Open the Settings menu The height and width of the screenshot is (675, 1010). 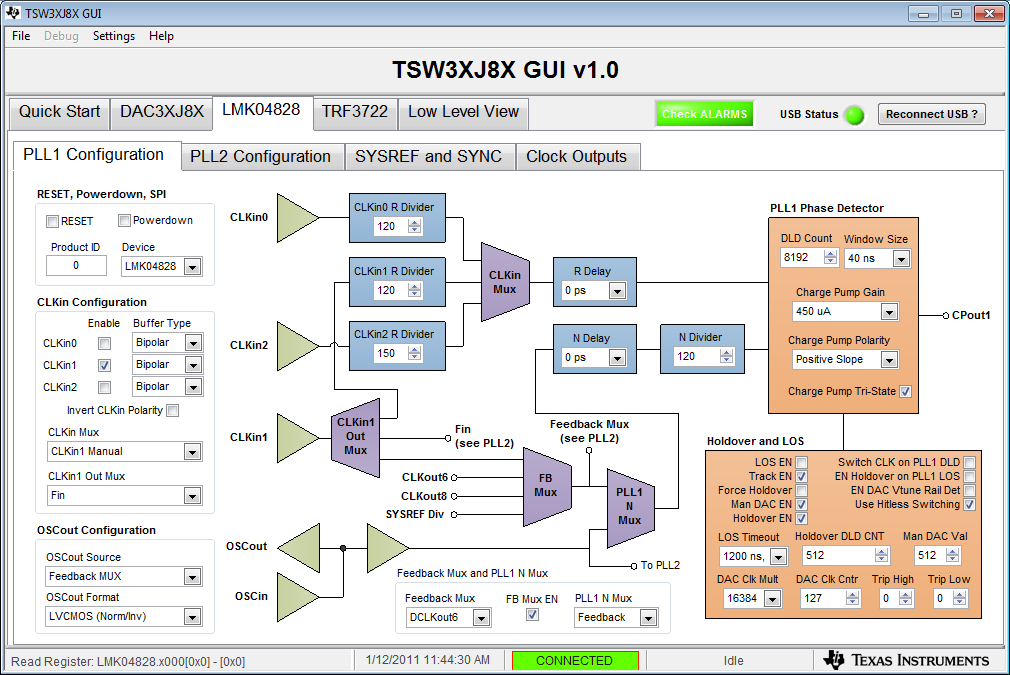tap(114, 36)
